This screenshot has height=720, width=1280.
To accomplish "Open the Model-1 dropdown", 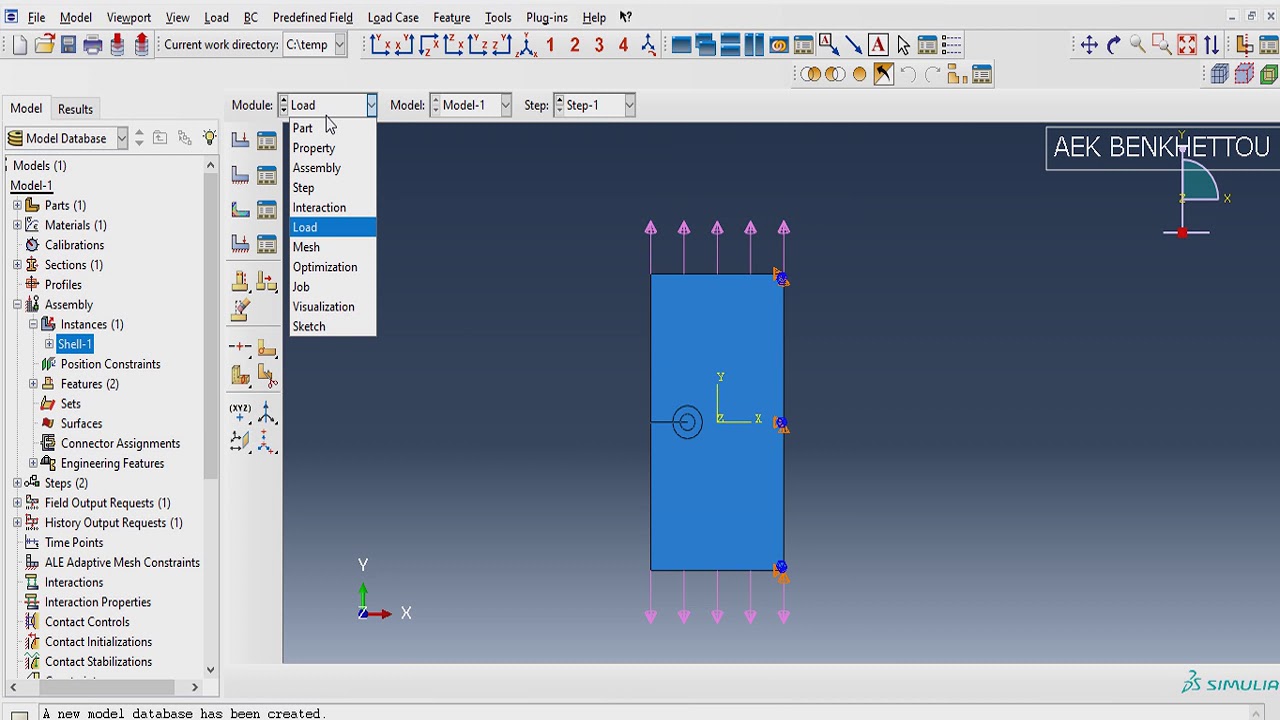I will tap(506, 105).
